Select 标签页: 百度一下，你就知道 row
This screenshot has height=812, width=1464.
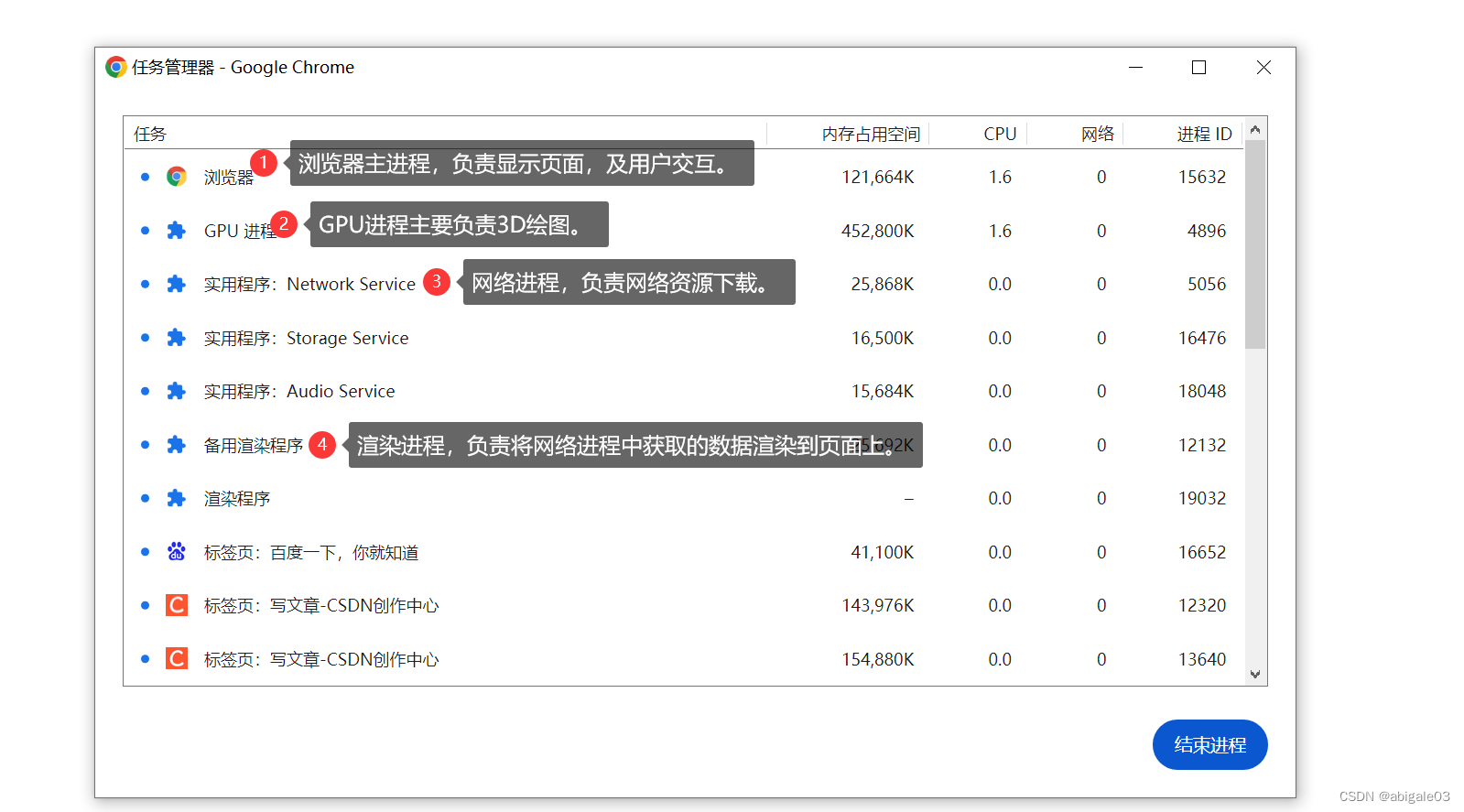tap(684, 552)
